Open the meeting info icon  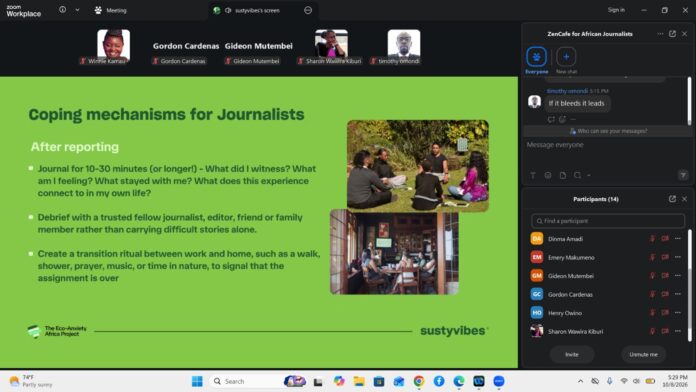click(x=63, y=9)
